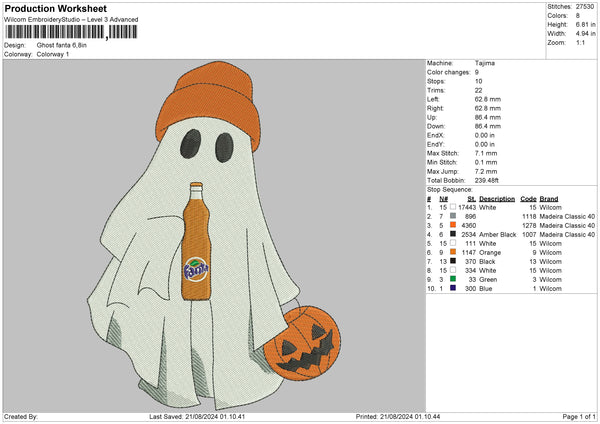Click the Colors value 8
600x424 pixels.
click(x=578, y=16)
